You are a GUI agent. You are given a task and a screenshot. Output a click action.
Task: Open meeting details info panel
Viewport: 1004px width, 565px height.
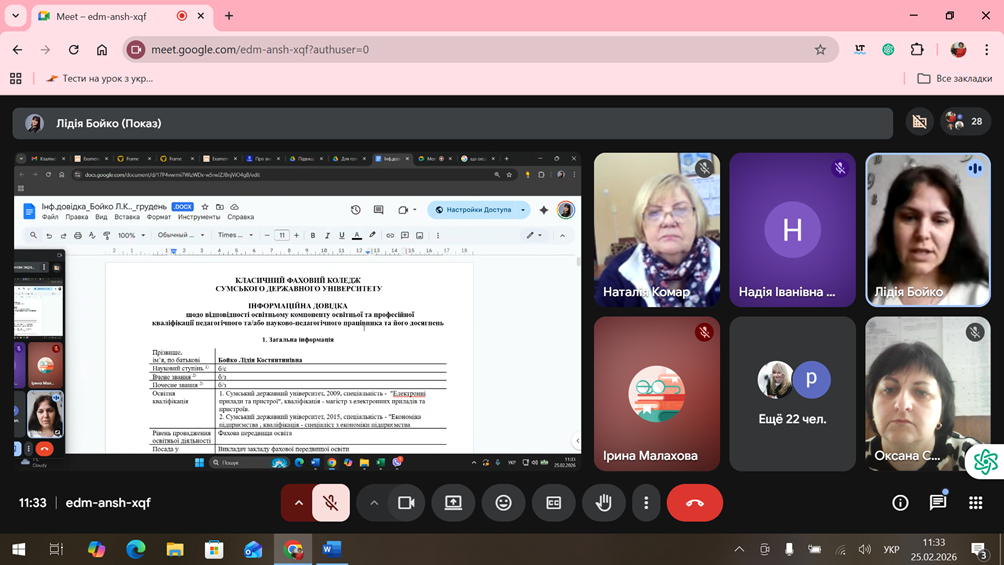900,503
